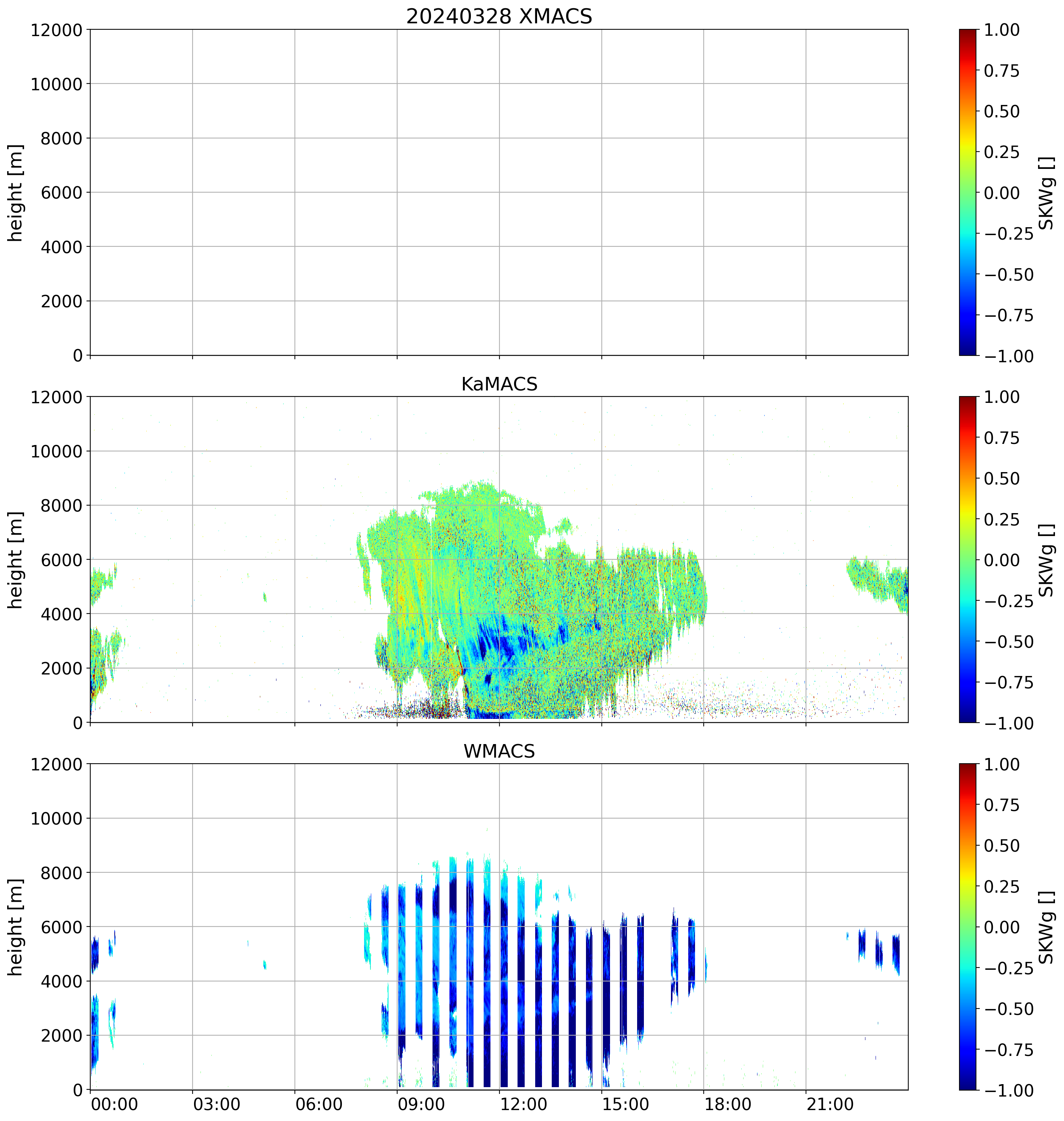Click the 09:00 time axis label

[x=421, y=1104]
